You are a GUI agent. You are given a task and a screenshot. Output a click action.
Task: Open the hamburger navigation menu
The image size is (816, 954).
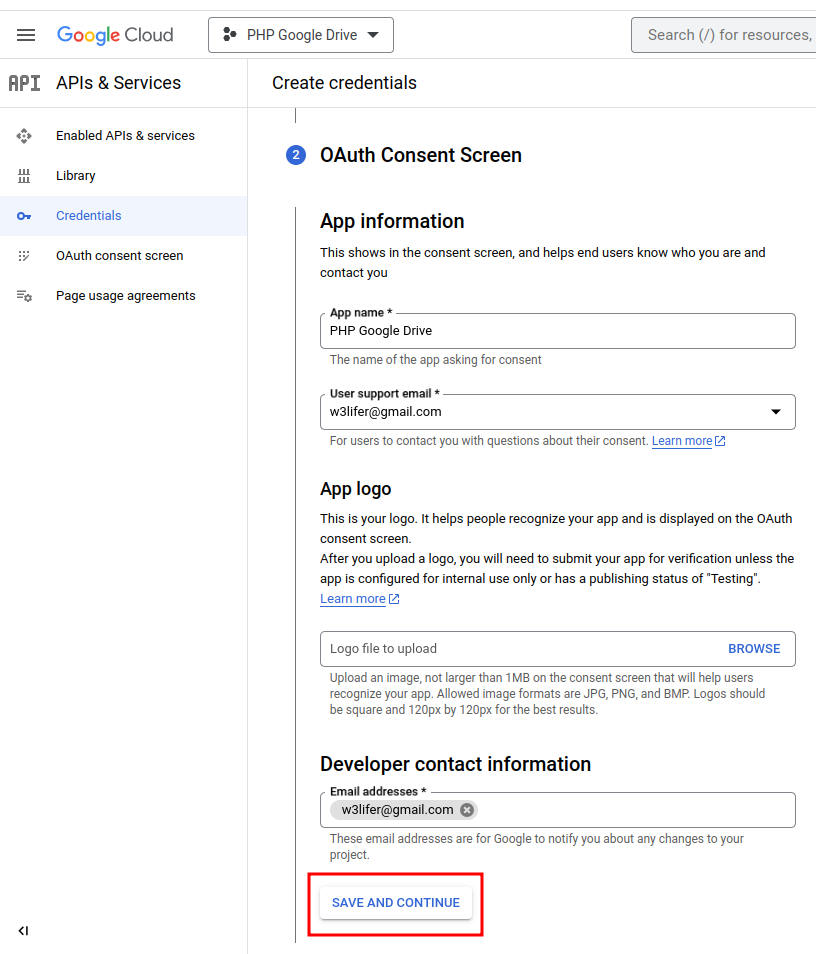pos(26,35)
